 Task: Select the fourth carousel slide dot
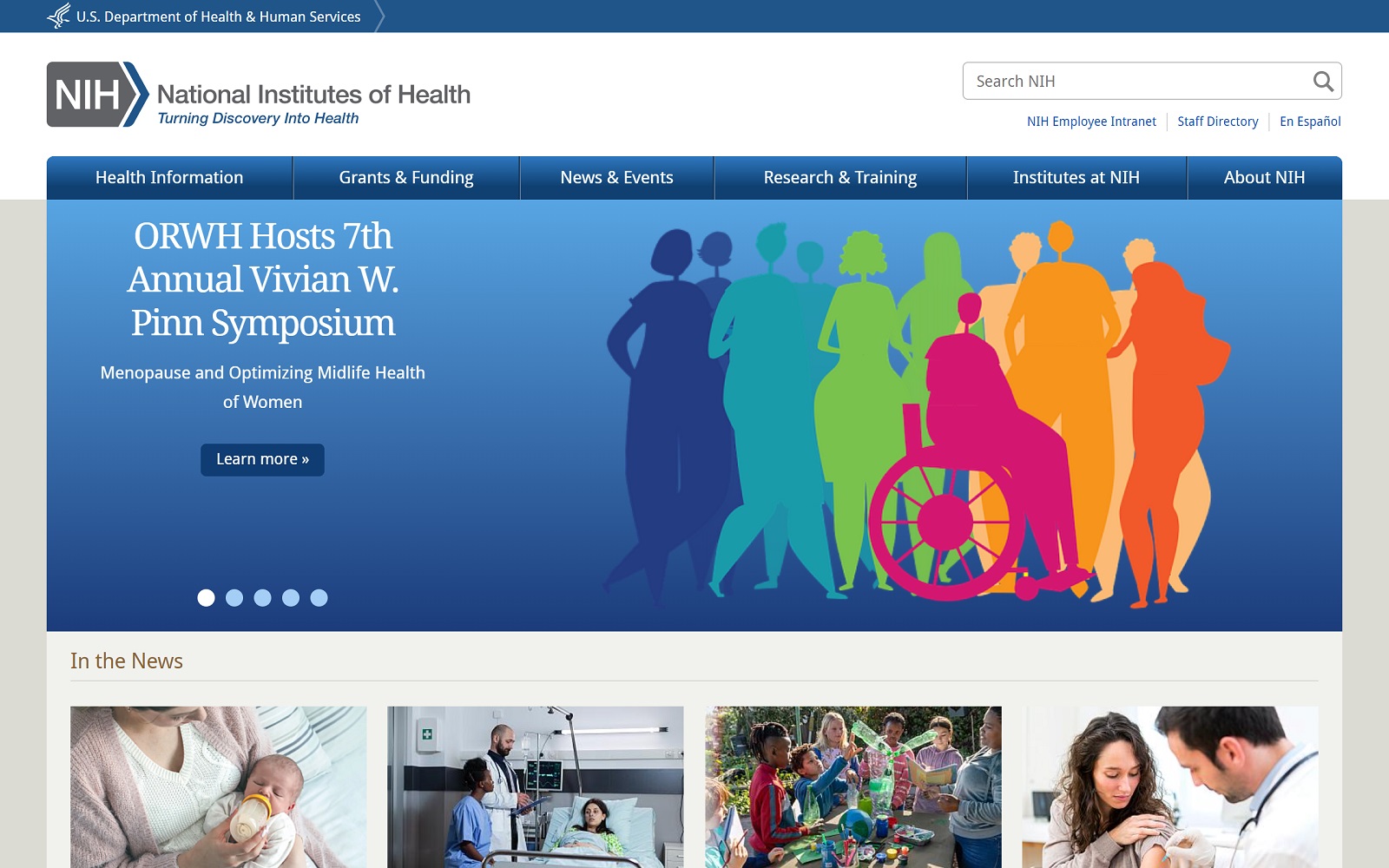(291, 598)
